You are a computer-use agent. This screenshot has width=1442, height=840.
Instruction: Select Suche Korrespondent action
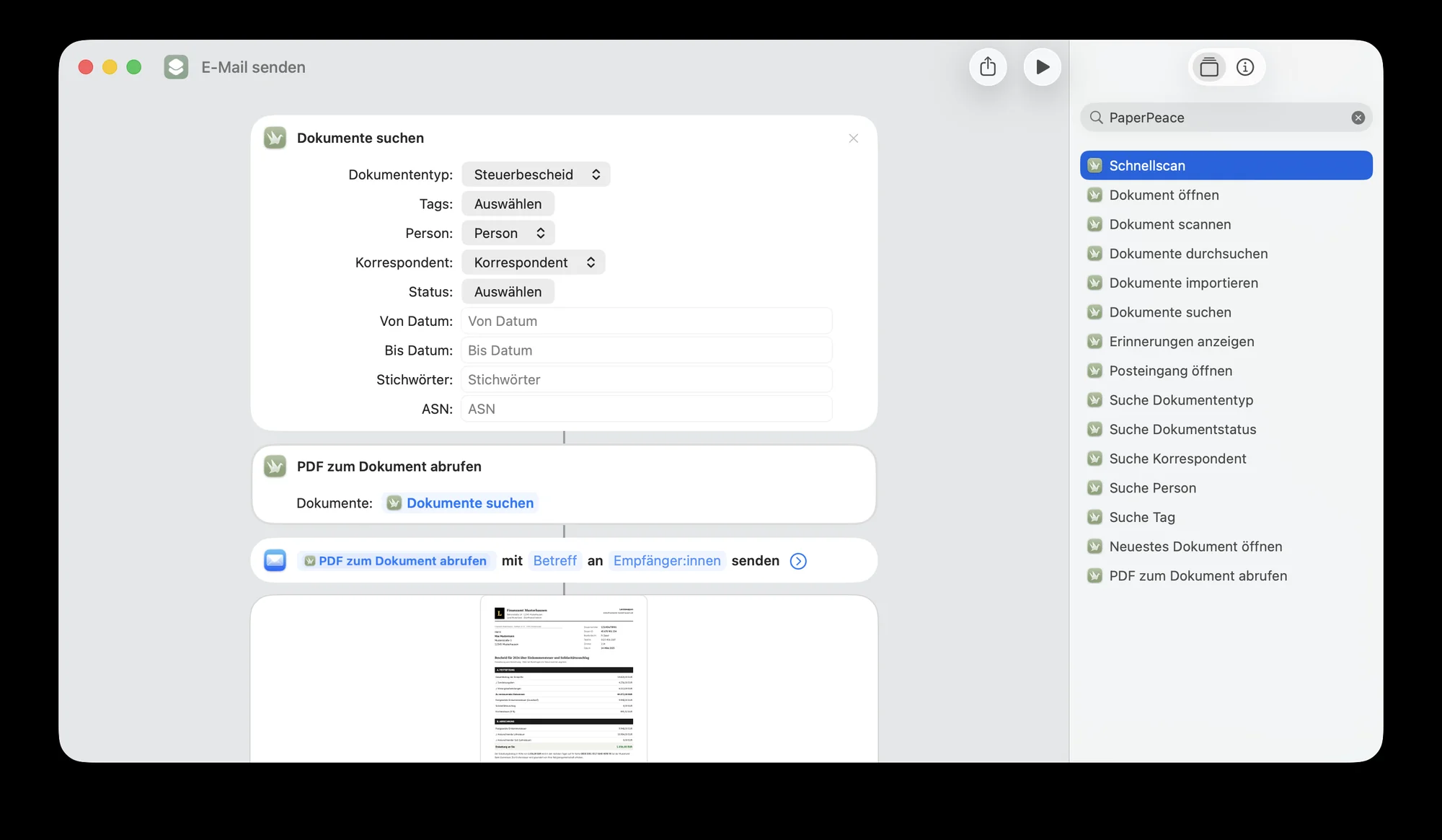[x=1226, y=459]
